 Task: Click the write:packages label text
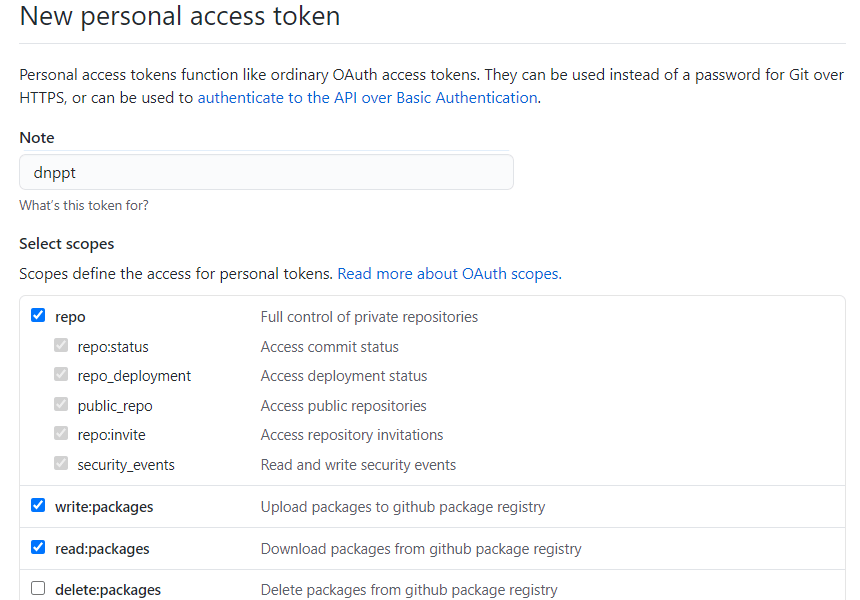[104, 507]
